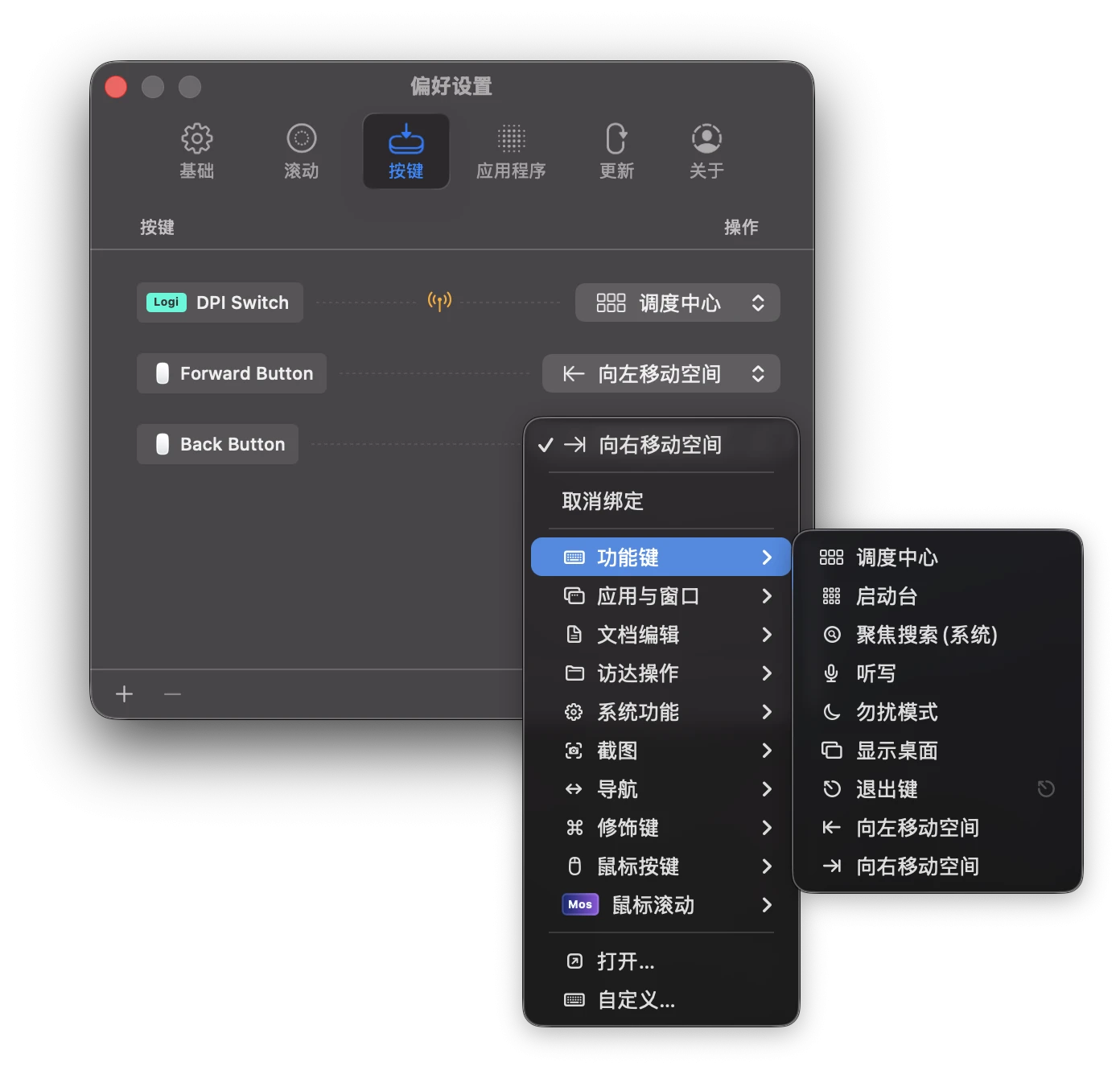This screenshot has height=1070, width=1120.
Task: Select the 按键 tab
Action: [406, 151]
